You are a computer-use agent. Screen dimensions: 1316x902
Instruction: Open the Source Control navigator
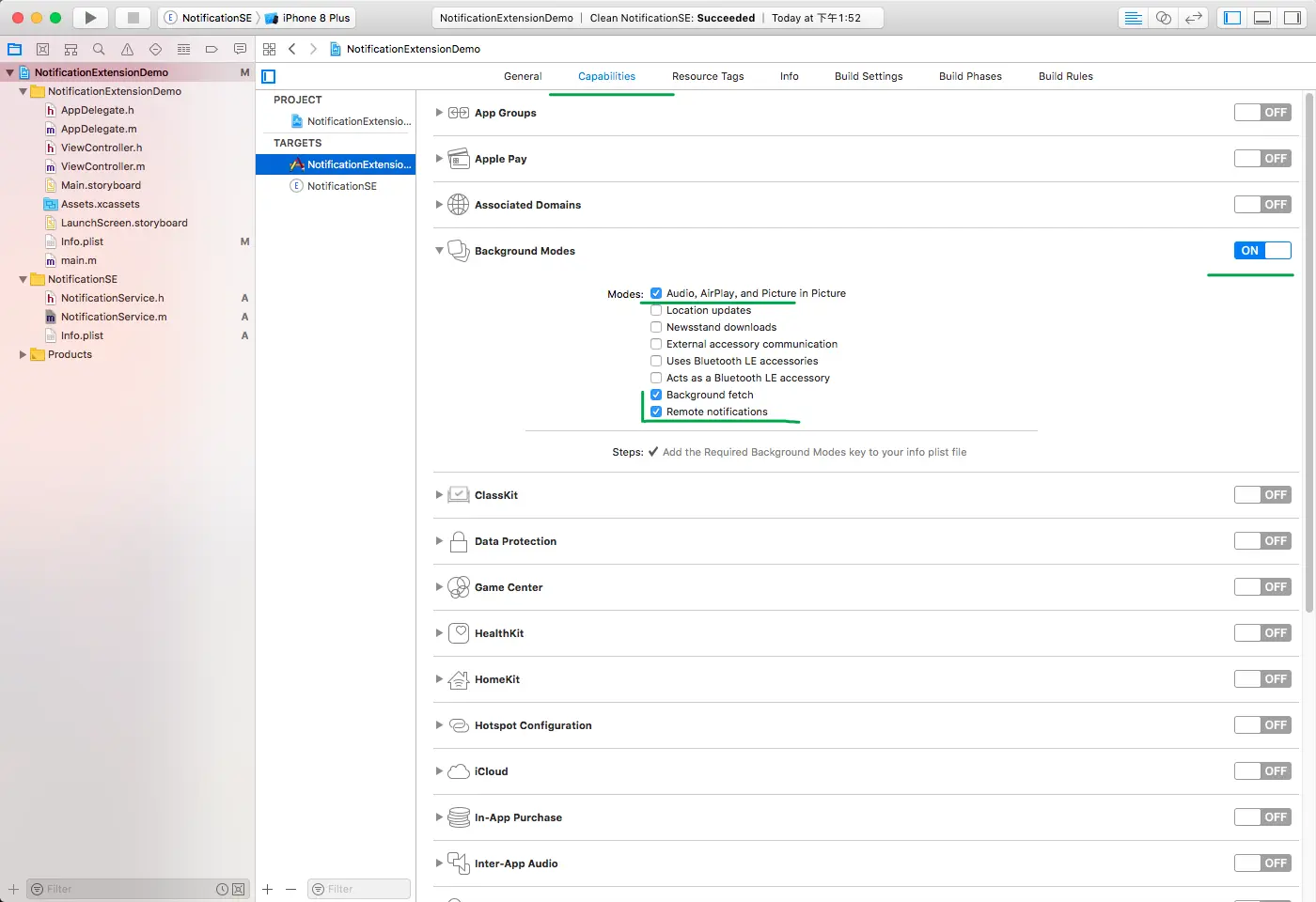coord(42,49)
